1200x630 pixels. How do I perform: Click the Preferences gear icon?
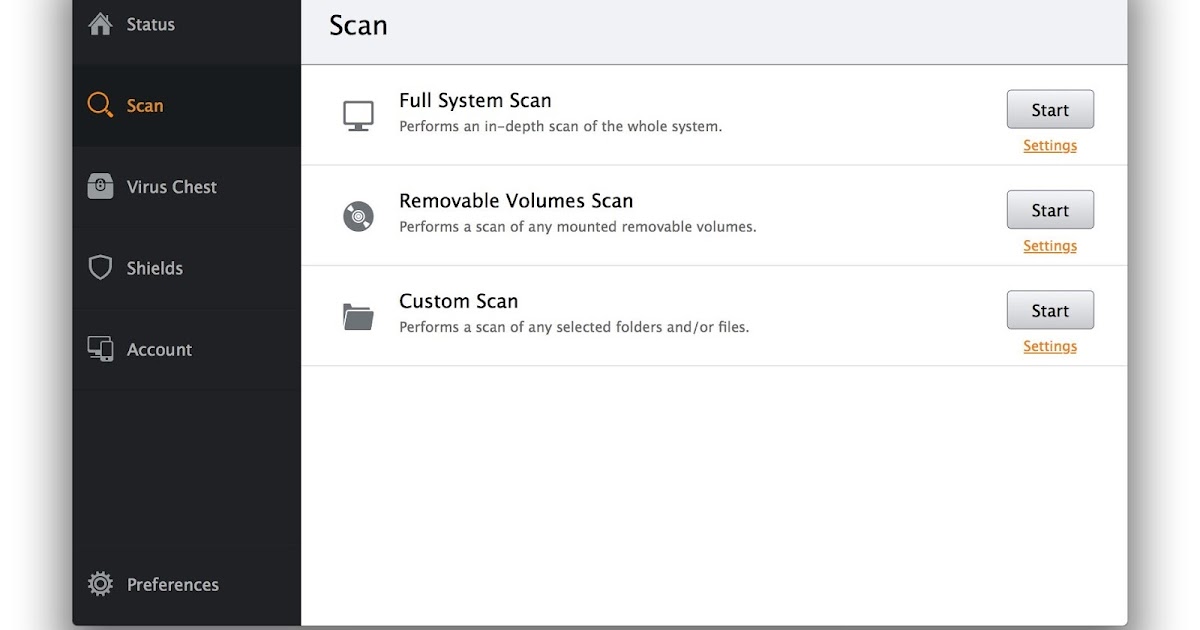click(100, 584)
